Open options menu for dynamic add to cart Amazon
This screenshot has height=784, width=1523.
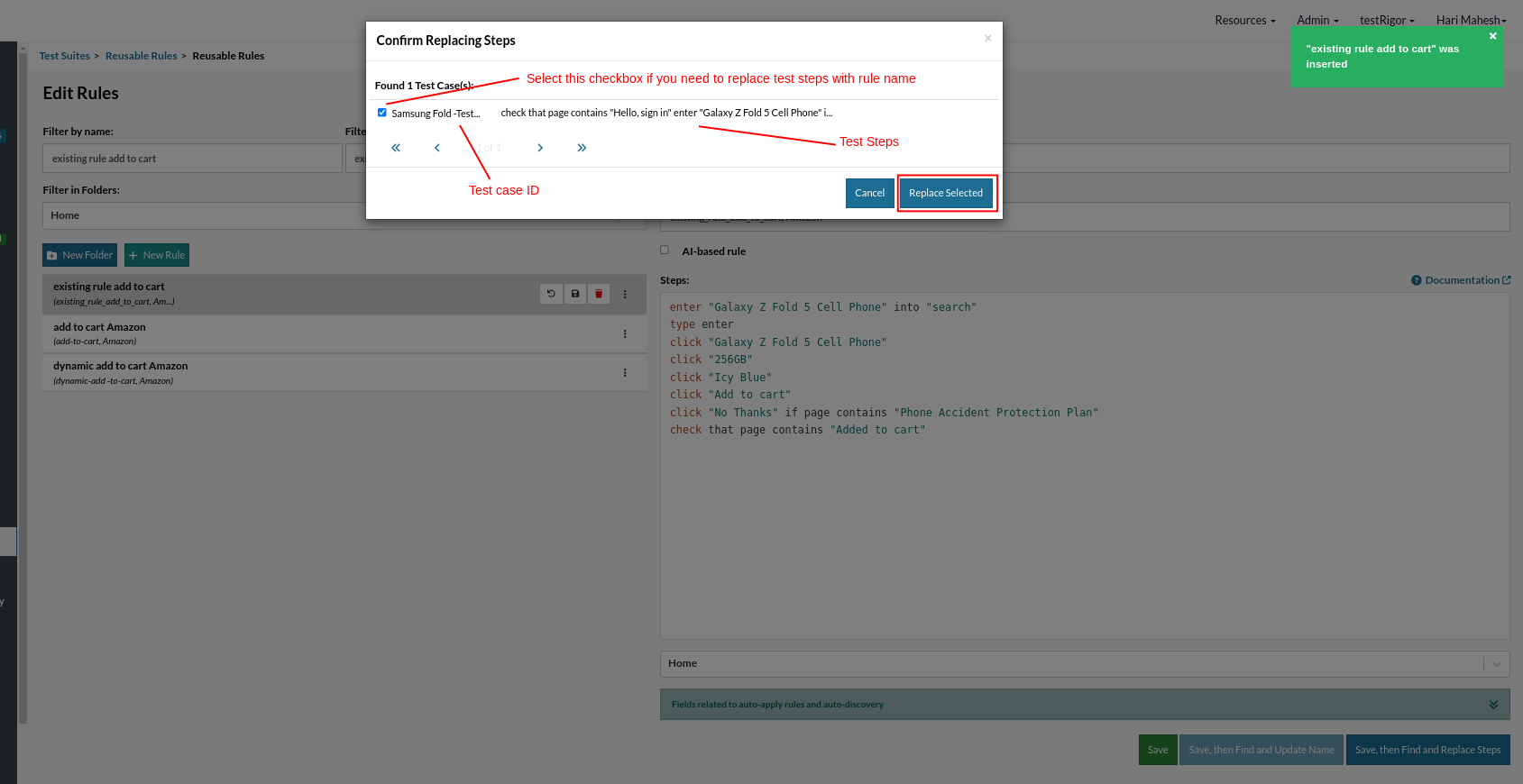pyautogui.click(x=625, y=373)
